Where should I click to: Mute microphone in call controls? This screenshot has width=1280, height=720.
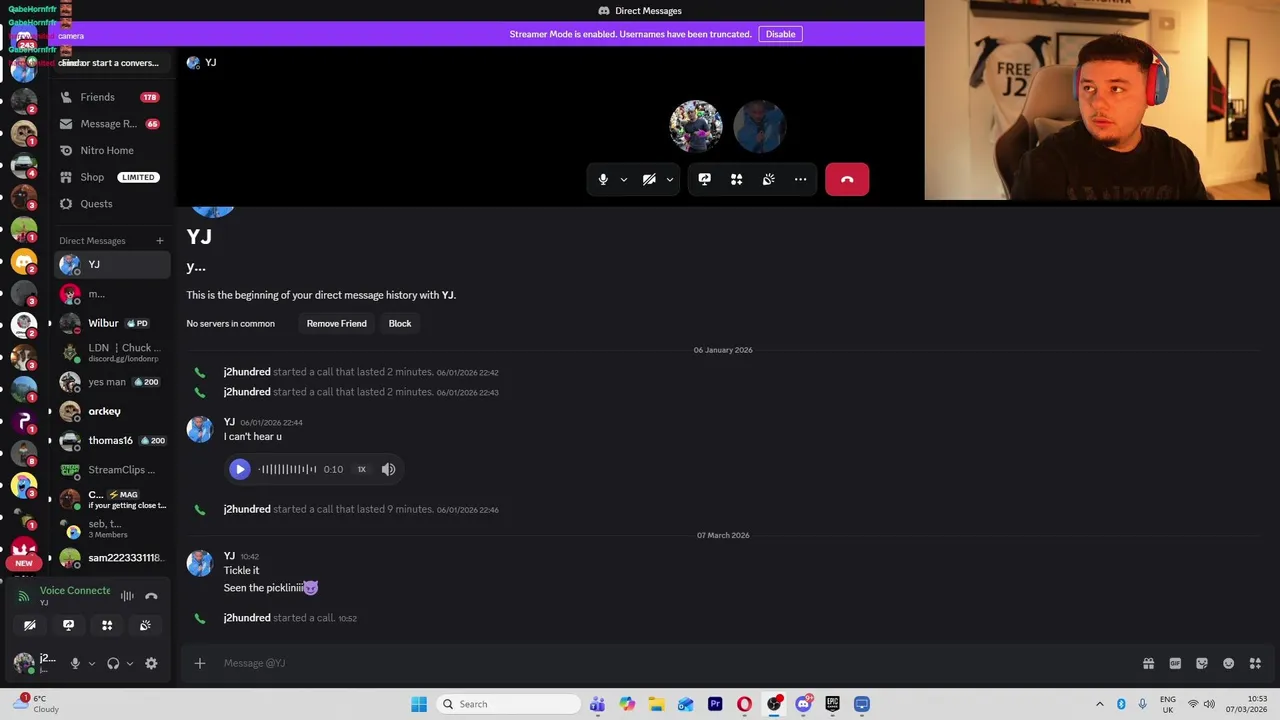tap(603, 180)
